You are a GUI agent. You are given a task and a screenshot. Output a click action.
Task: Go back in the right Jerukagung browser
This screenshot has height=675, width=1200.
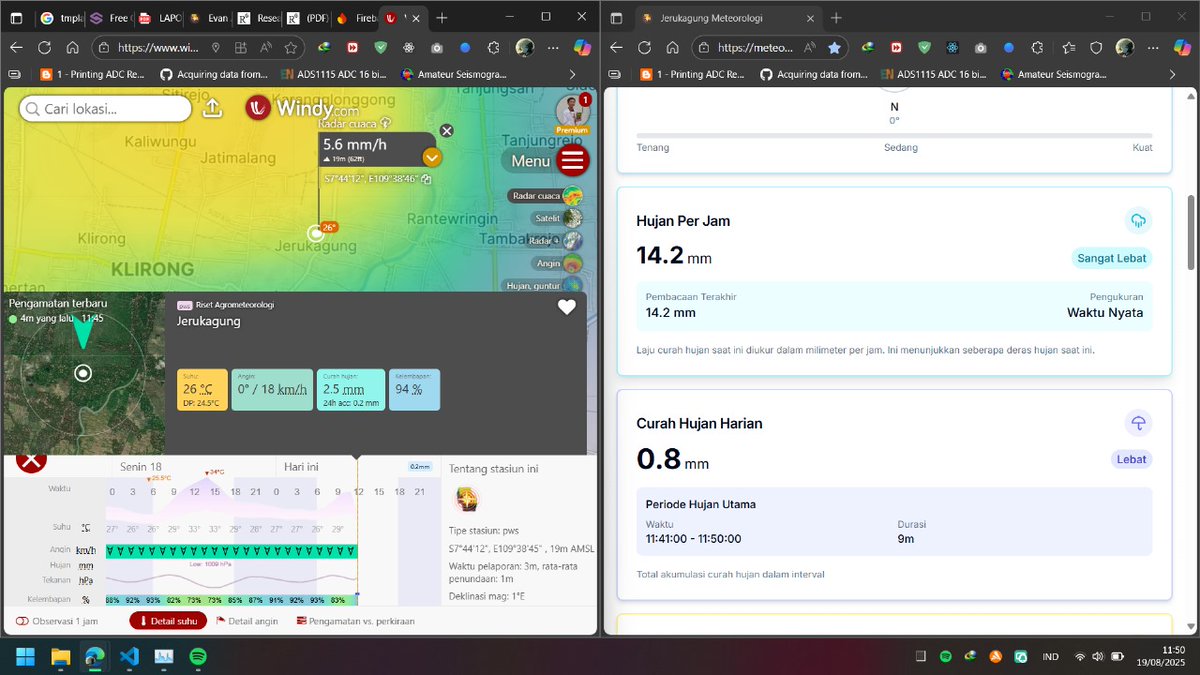click(x=616, y=47)
